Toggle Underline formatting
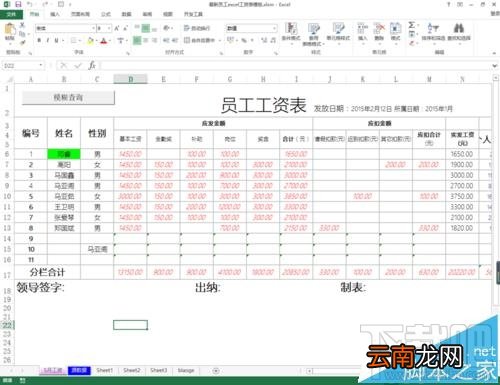This screenshot has height=385, width=500. point(56,40)
